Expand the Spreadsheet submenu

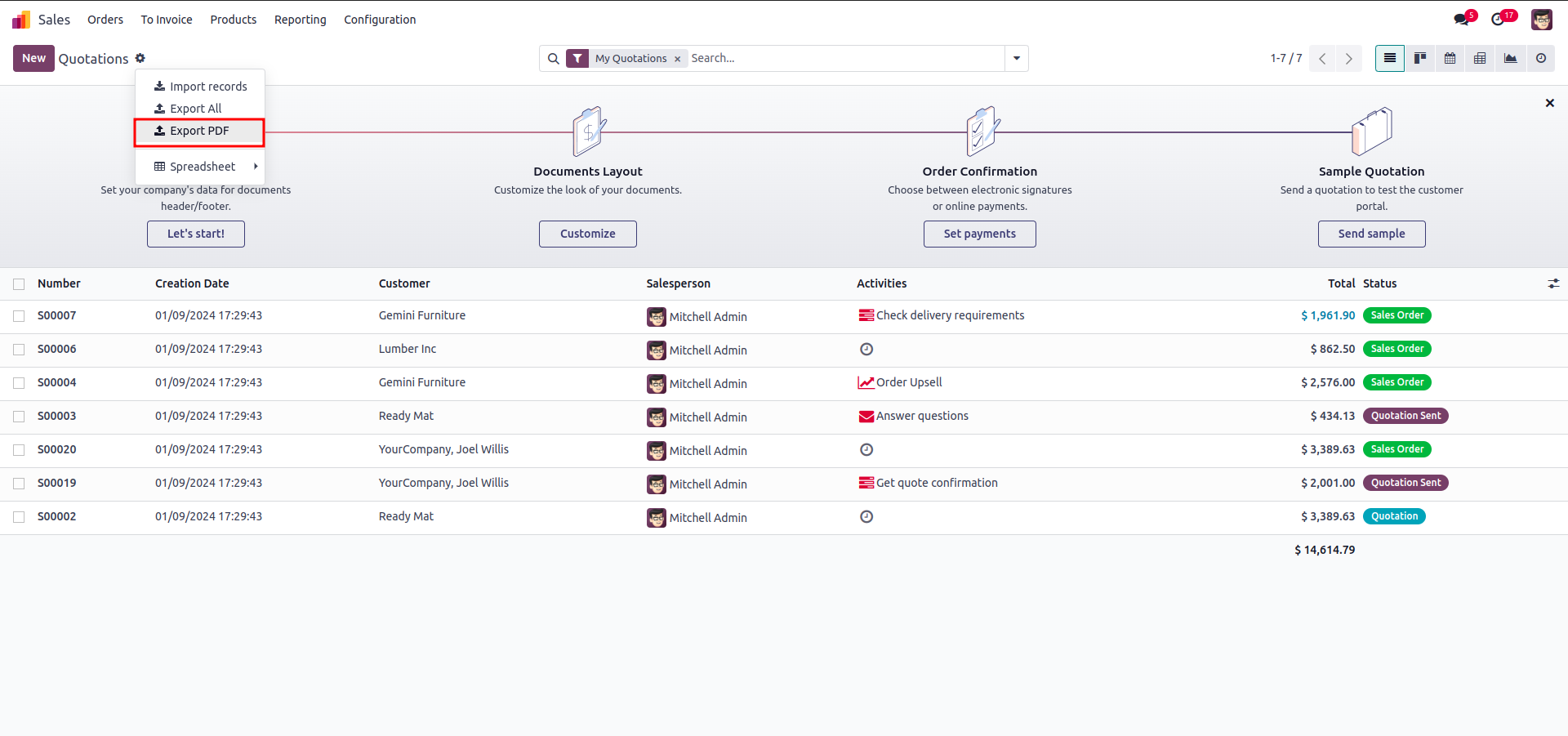[204, 167]
